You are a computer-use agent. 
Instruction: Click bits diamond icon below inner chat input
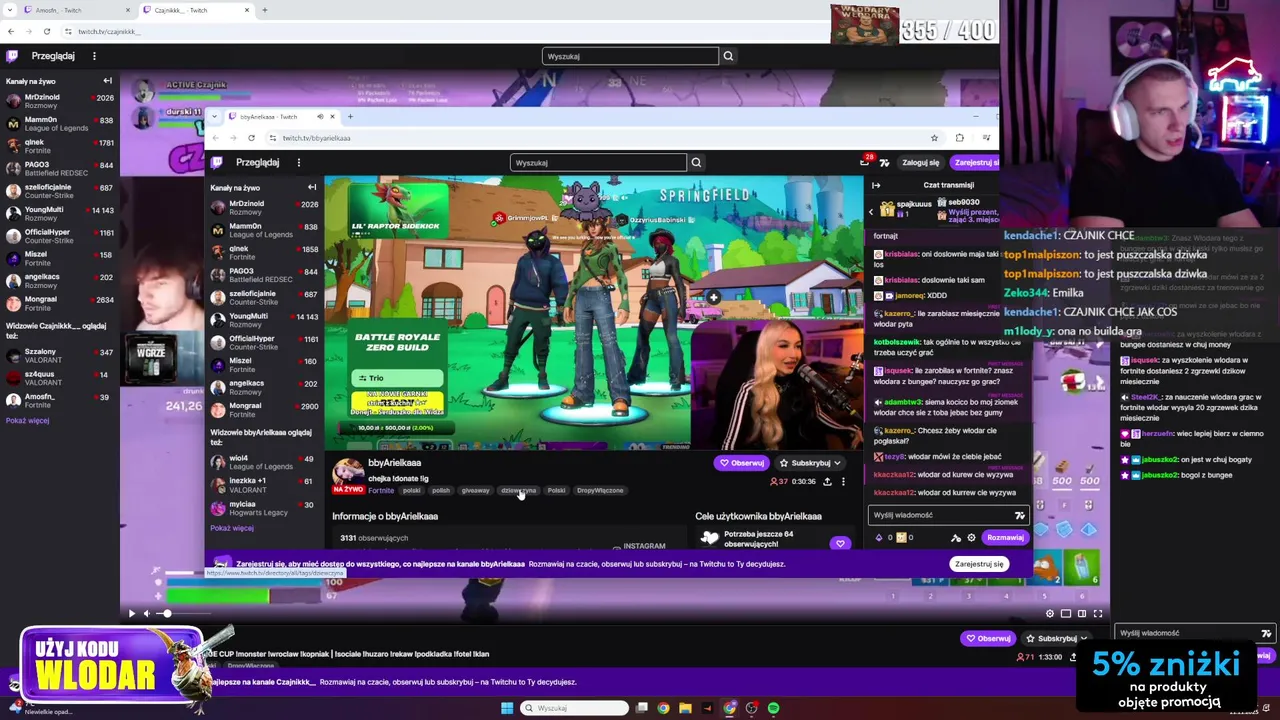(x=879, y=537)
